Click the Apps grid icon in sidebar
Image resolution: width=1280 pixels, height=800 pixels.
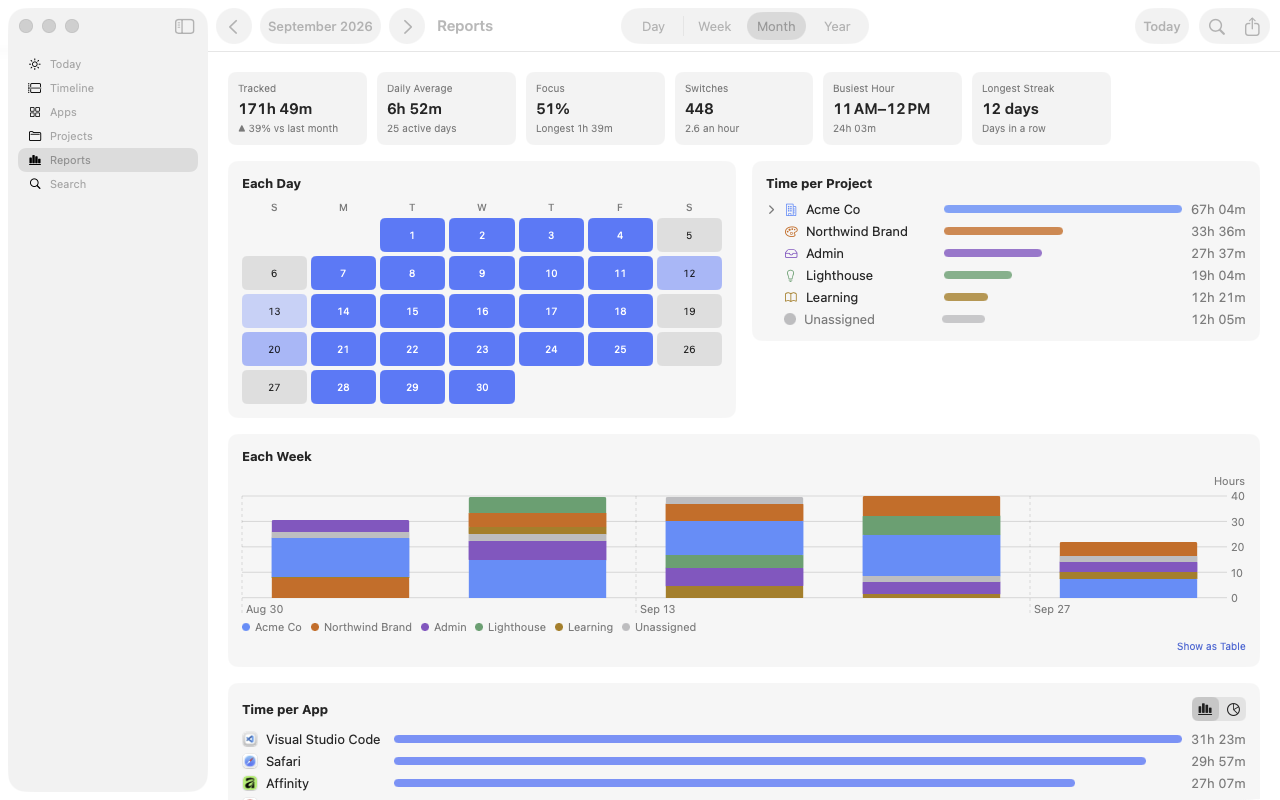[x=35, y=112]
